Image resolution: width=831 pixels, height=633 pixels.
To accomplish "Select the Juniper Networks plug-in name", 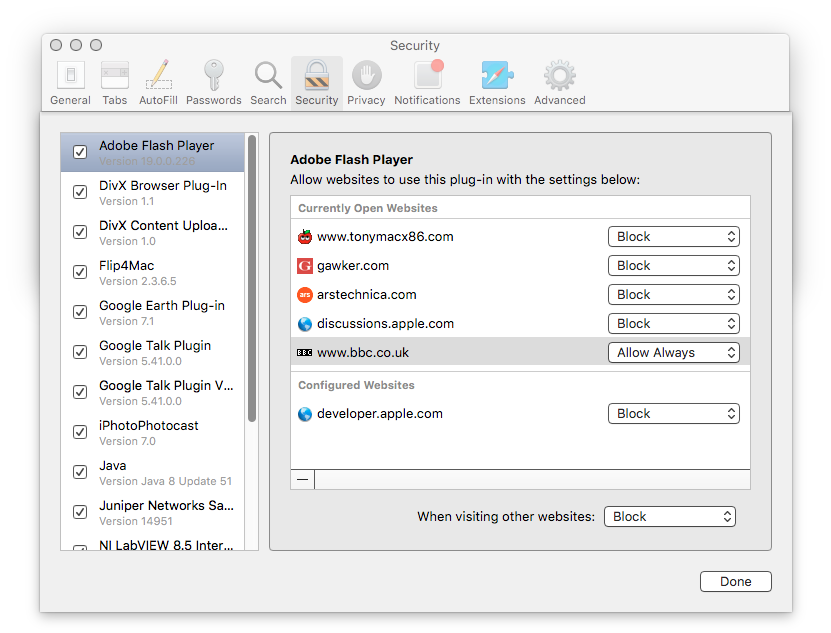I will coord(166,506).
